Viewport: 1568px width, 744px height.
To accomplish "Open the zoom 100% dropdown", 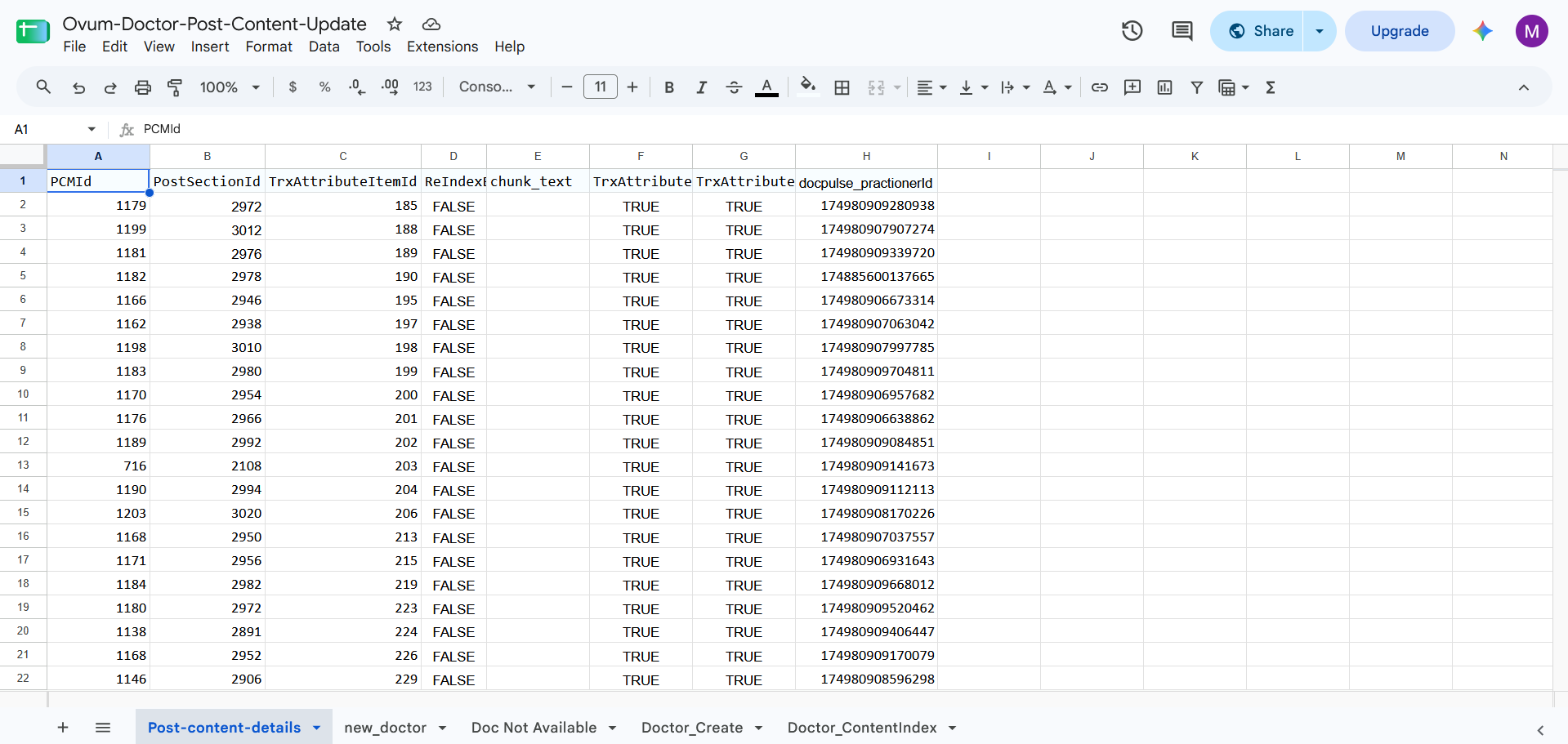I will pos(230,87).
